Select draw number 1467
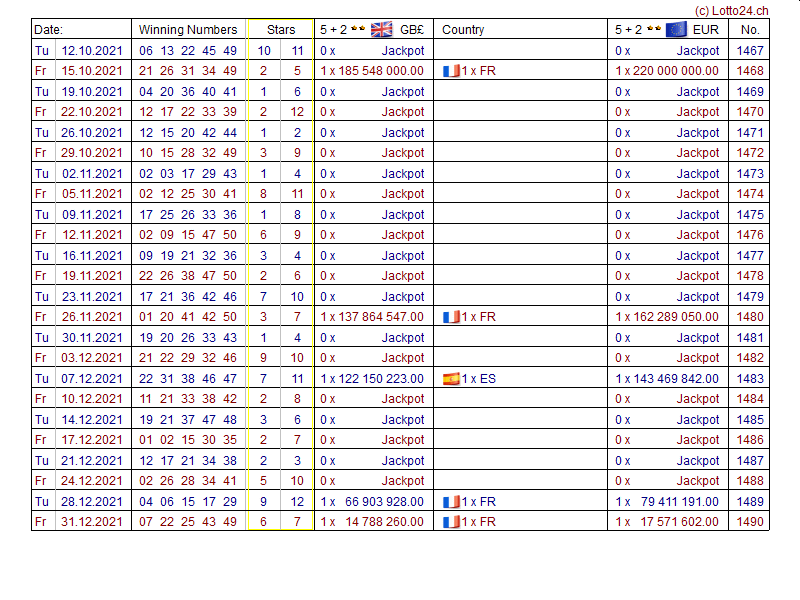Screen dimensions: 800x600 [x=749, y=51]
